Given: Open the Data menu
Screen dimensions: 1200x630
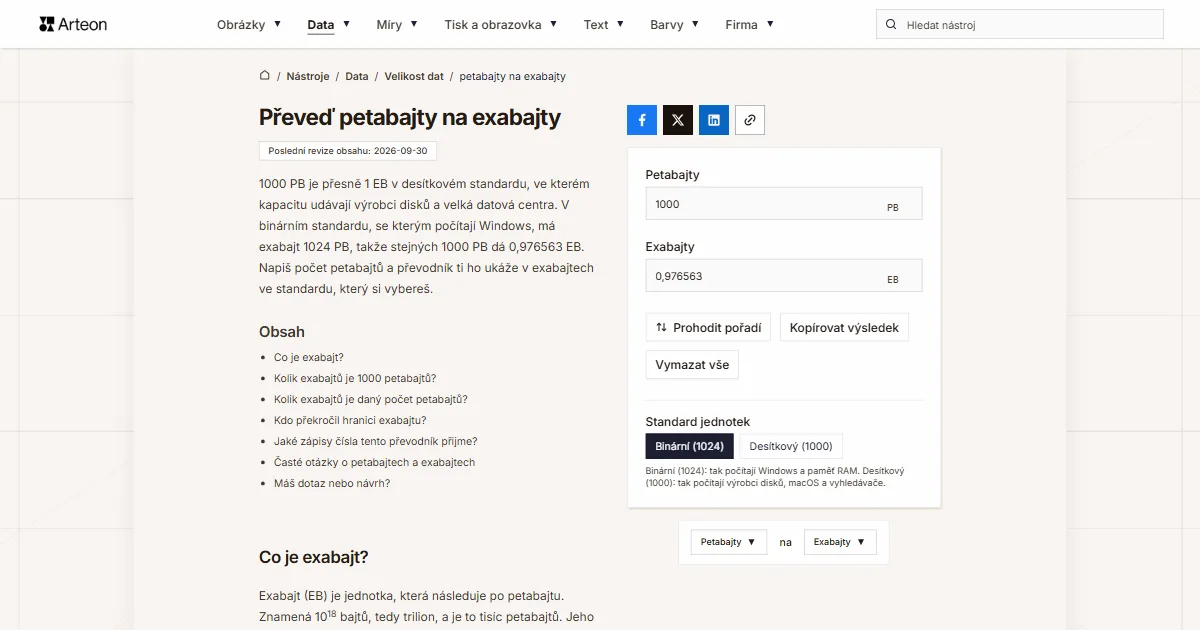Looking at the screenshot, I should (x=329, y=24).
